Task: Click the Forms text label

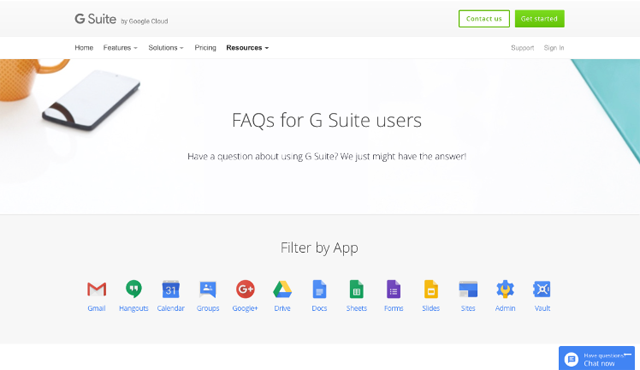Action: 394,308
